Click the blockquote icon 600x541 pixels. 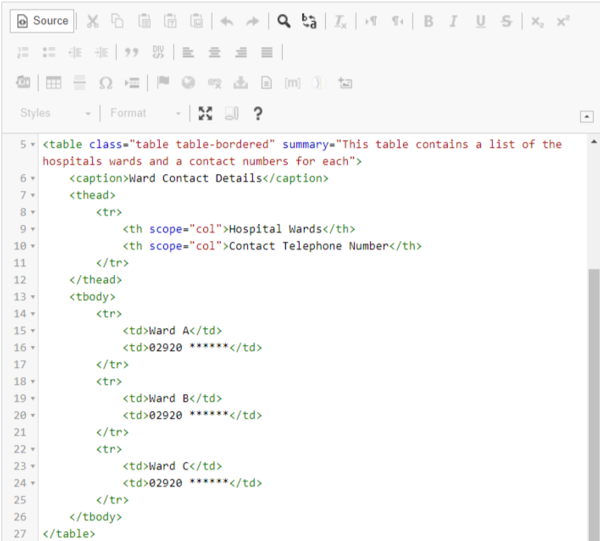tap(132, 52)
